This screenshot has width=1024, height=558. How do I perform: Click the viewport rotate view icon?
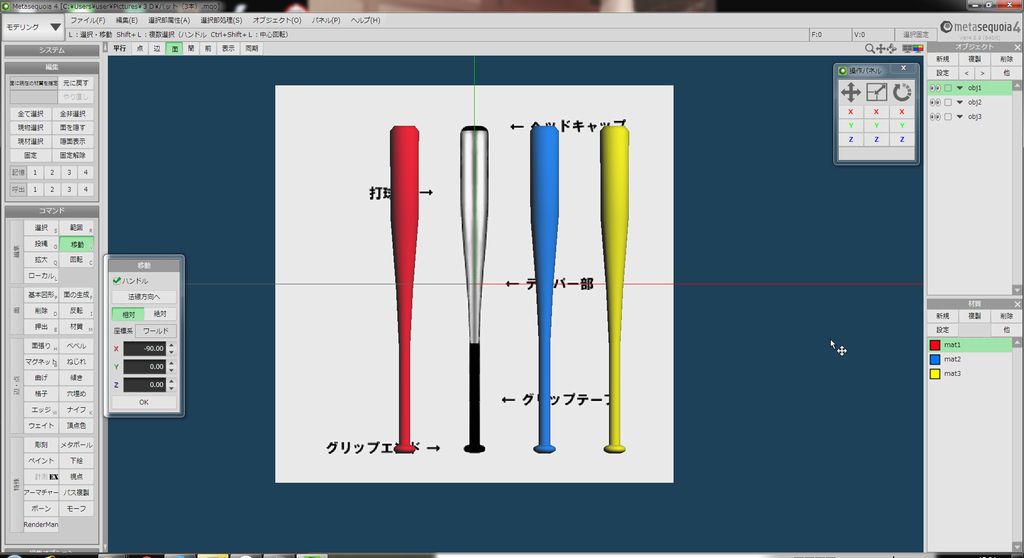point(891,48)
